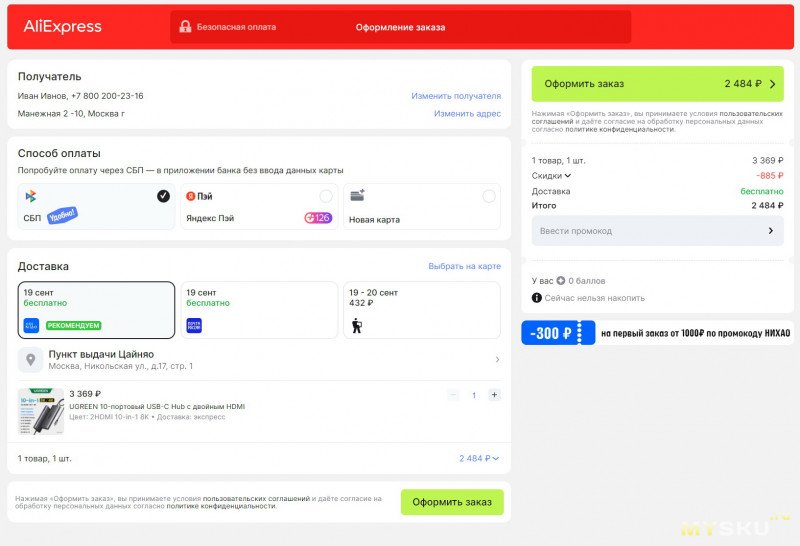800x546 pixels.
Task: Increase item quantity with plus button
Action: point(494,394)
